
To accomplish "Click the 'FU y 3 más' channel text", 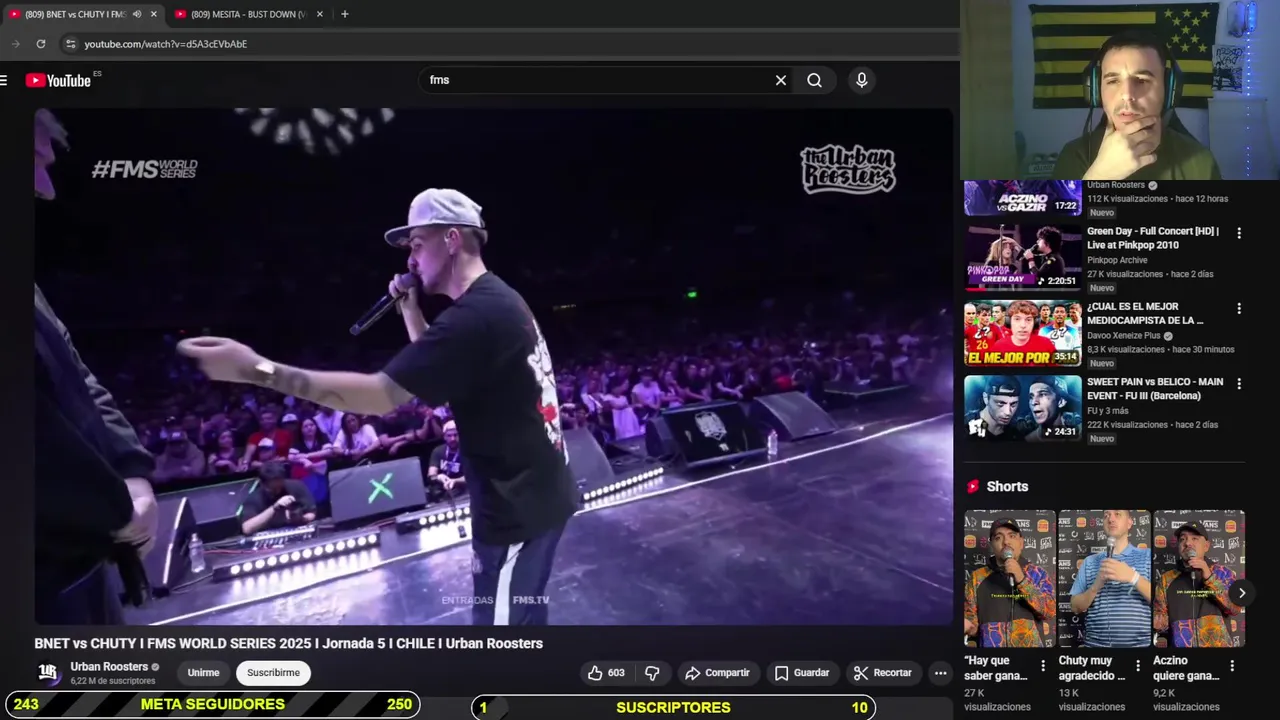I will tap(1107, 411).
